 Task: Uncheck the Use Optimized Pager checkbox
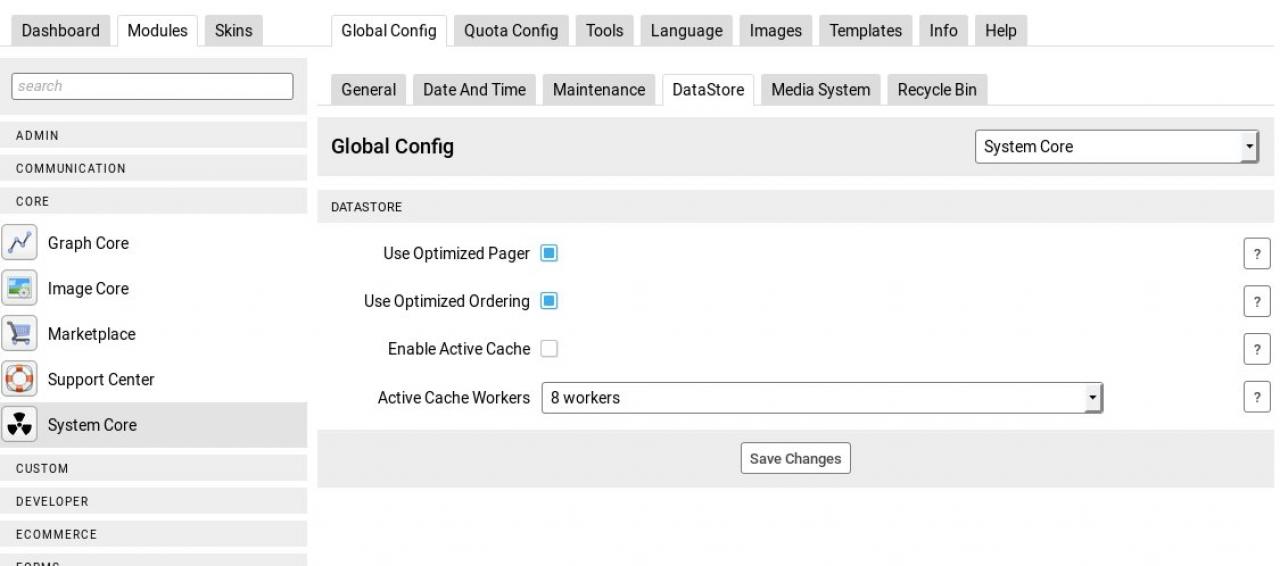[549, 253]
